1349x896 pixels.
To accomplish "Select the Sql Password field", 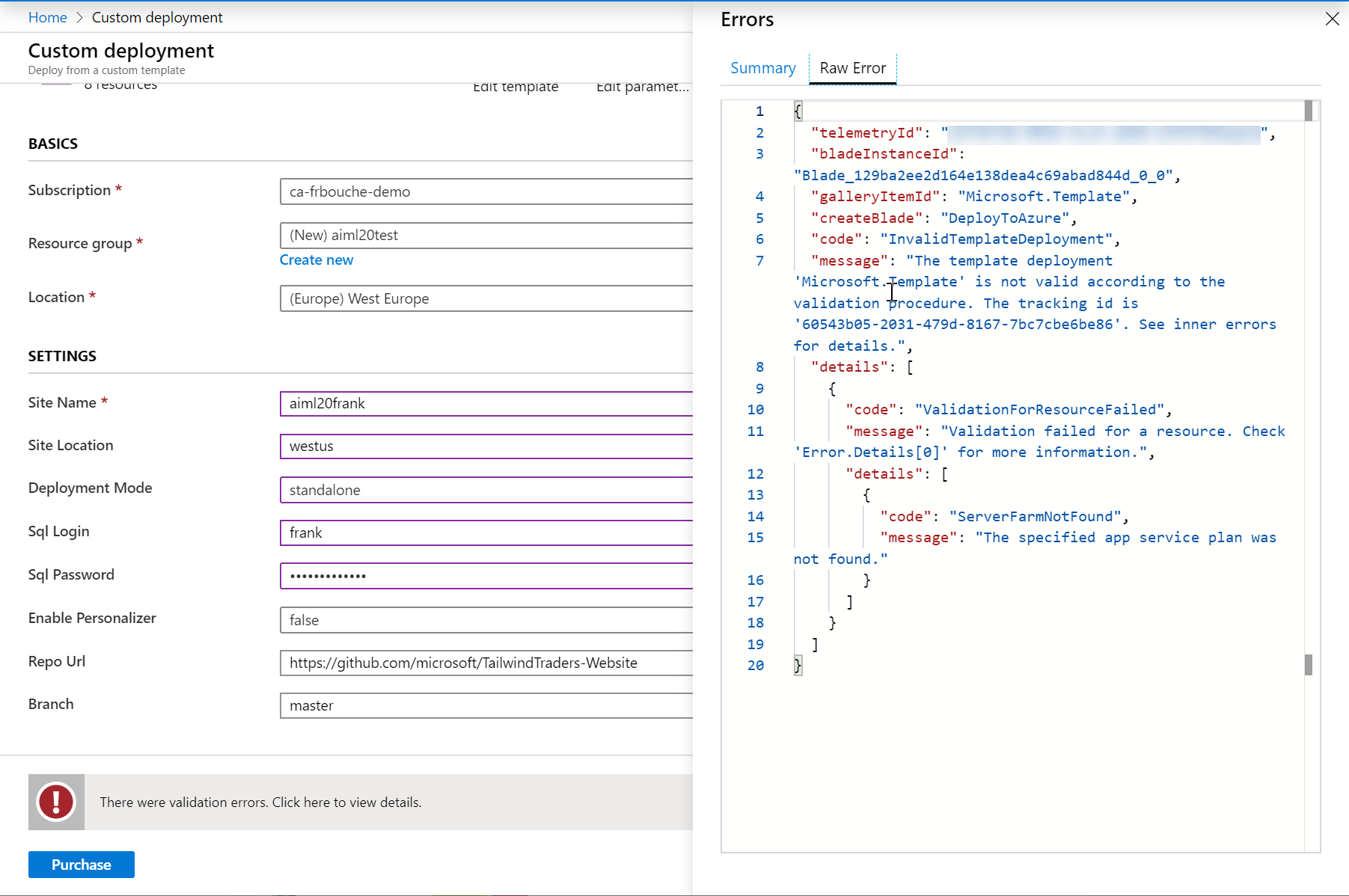I will [486, 575].
